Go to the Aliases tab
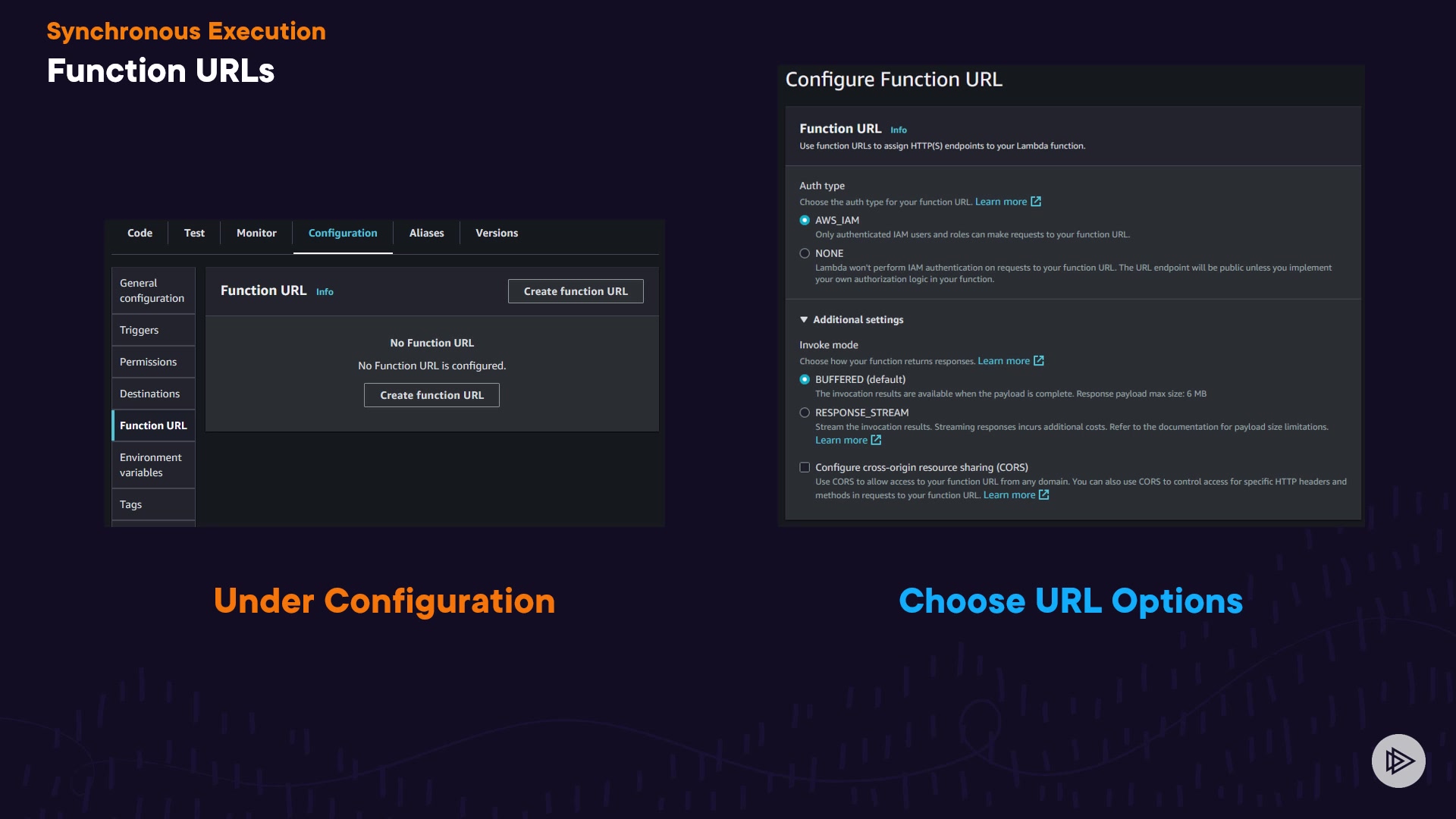1456x819 pixels. point(426,234)
